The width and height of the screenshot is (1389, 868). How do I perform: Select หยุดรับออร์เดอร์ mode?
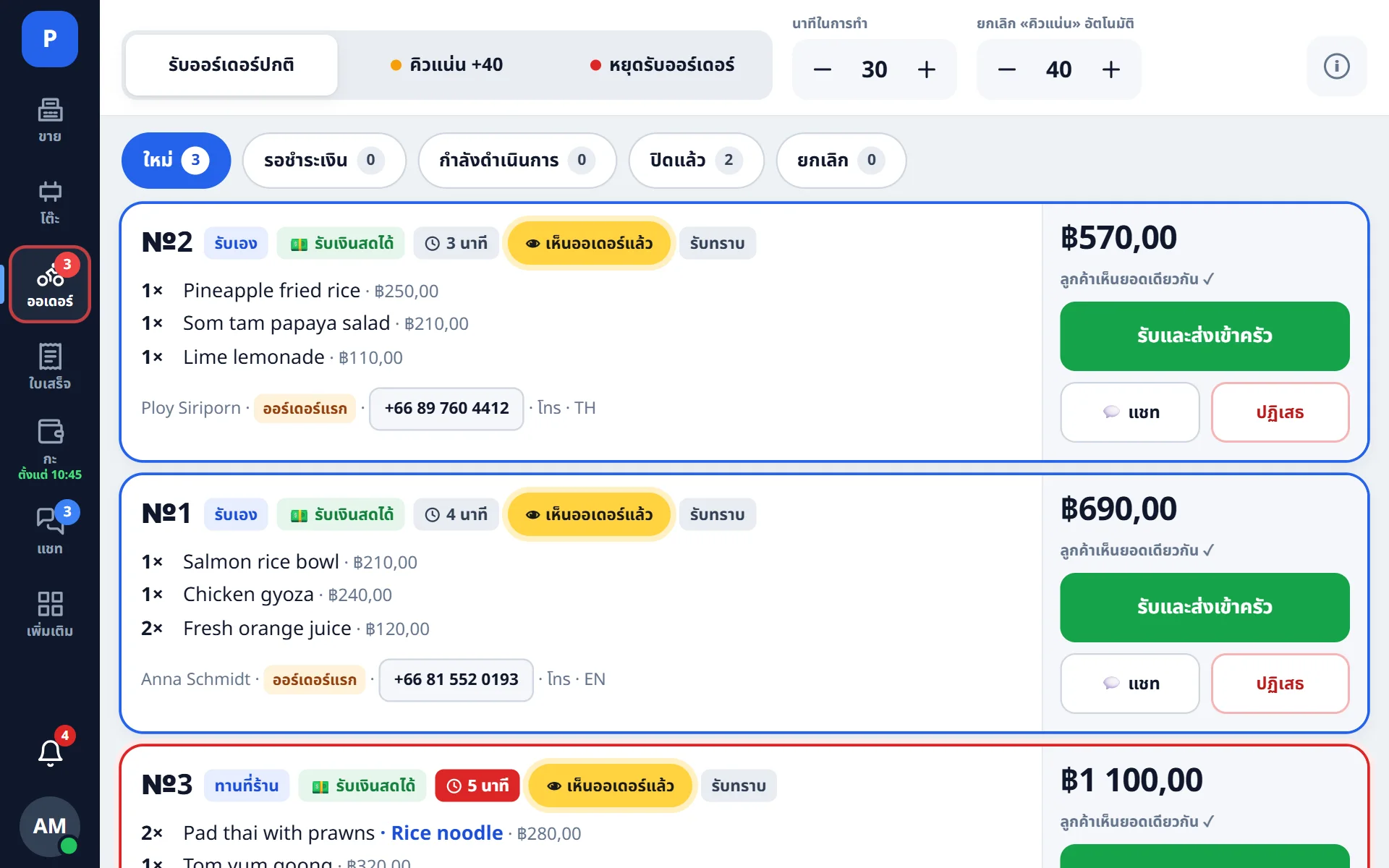point(662,65)
